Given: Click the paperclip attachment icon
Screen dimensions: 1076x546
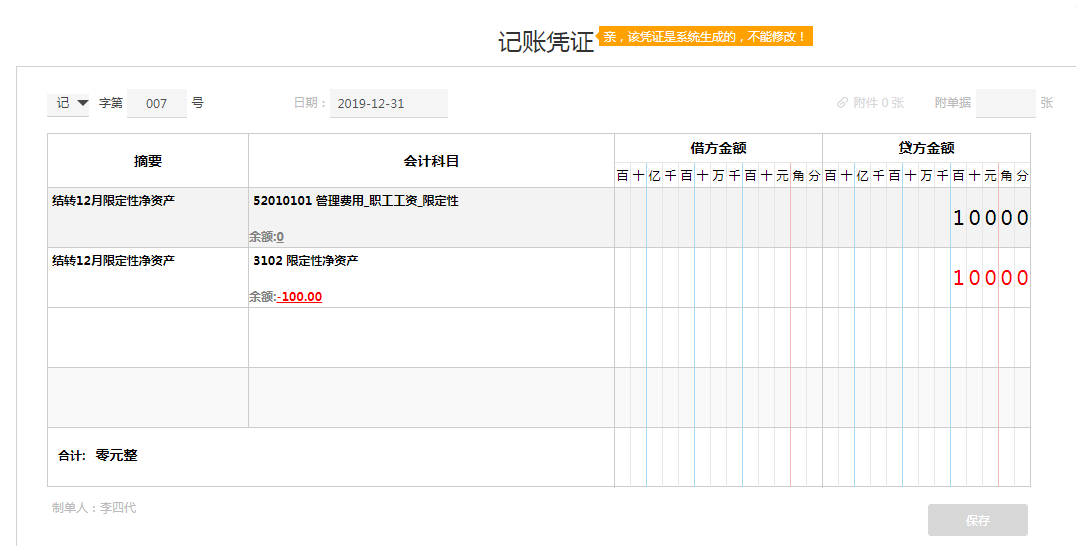Looking at the screenshot, I should tap(843, 103).
